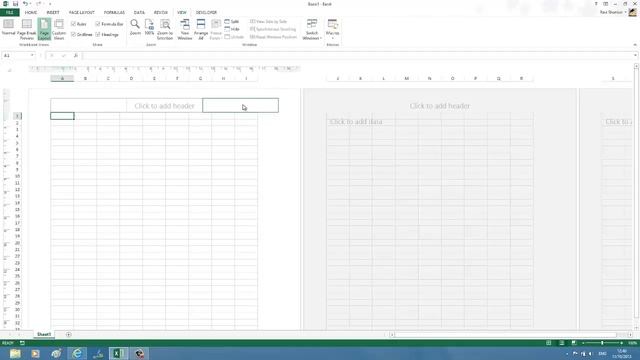
Task: Set zoom to 100% using ribbon button
Action: tap(149, 28)
